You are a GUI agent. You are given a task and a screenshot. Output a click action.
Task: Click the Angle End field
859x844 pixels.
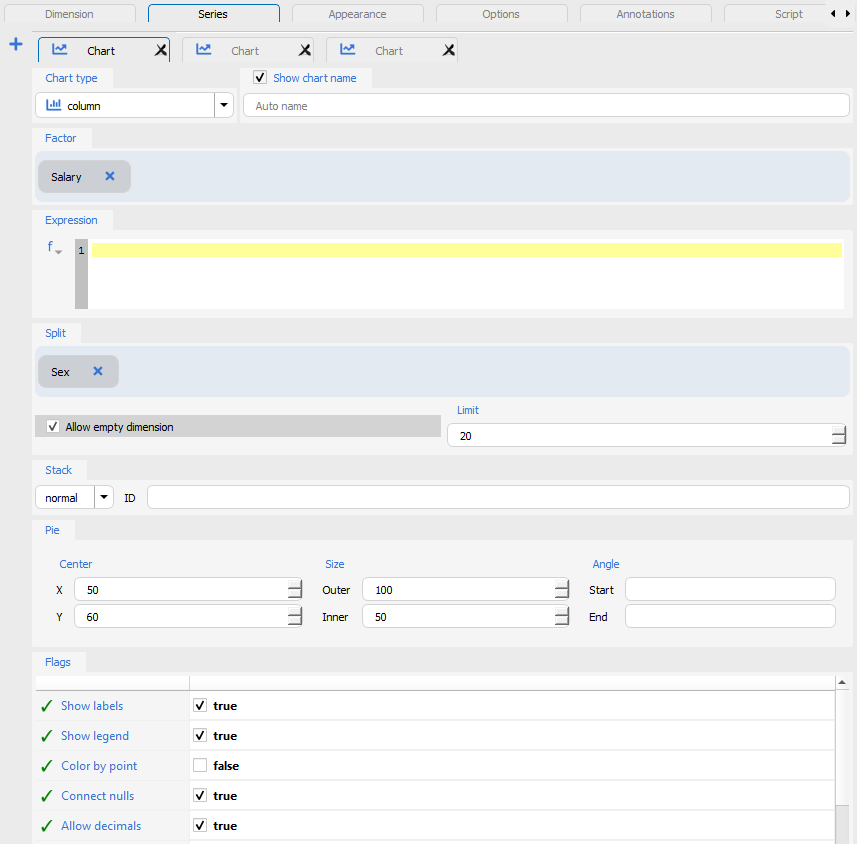pyautogui.click(x=730, y=617)
